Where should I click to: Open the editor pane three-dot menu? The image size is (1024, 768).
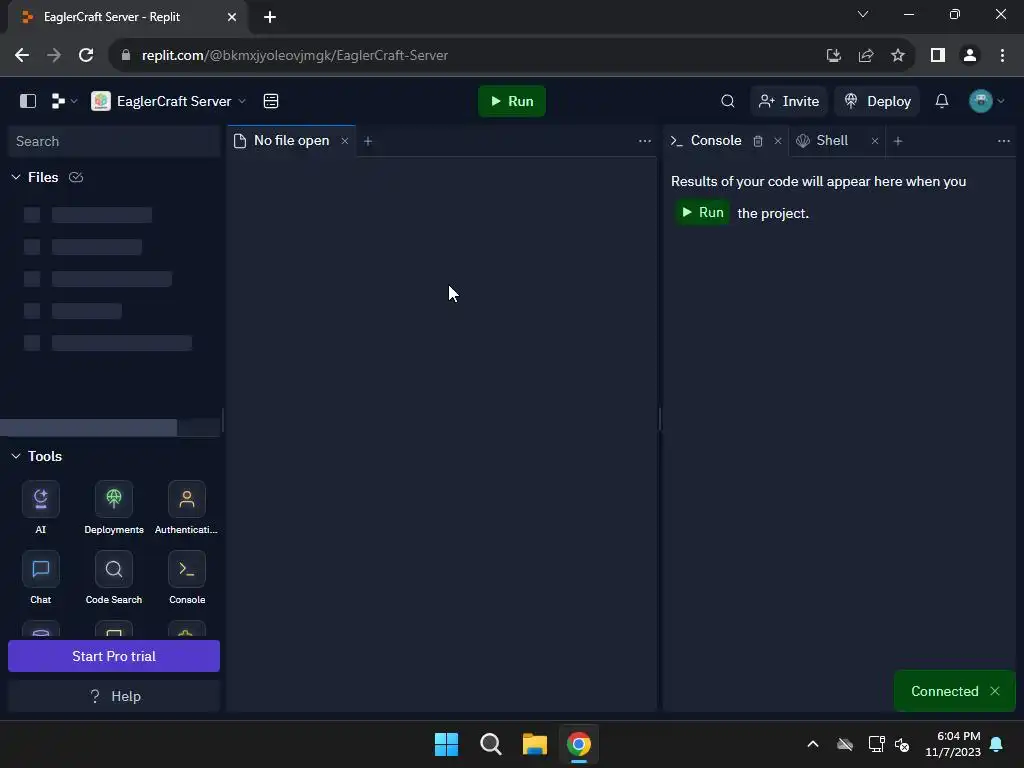(645, 141)
